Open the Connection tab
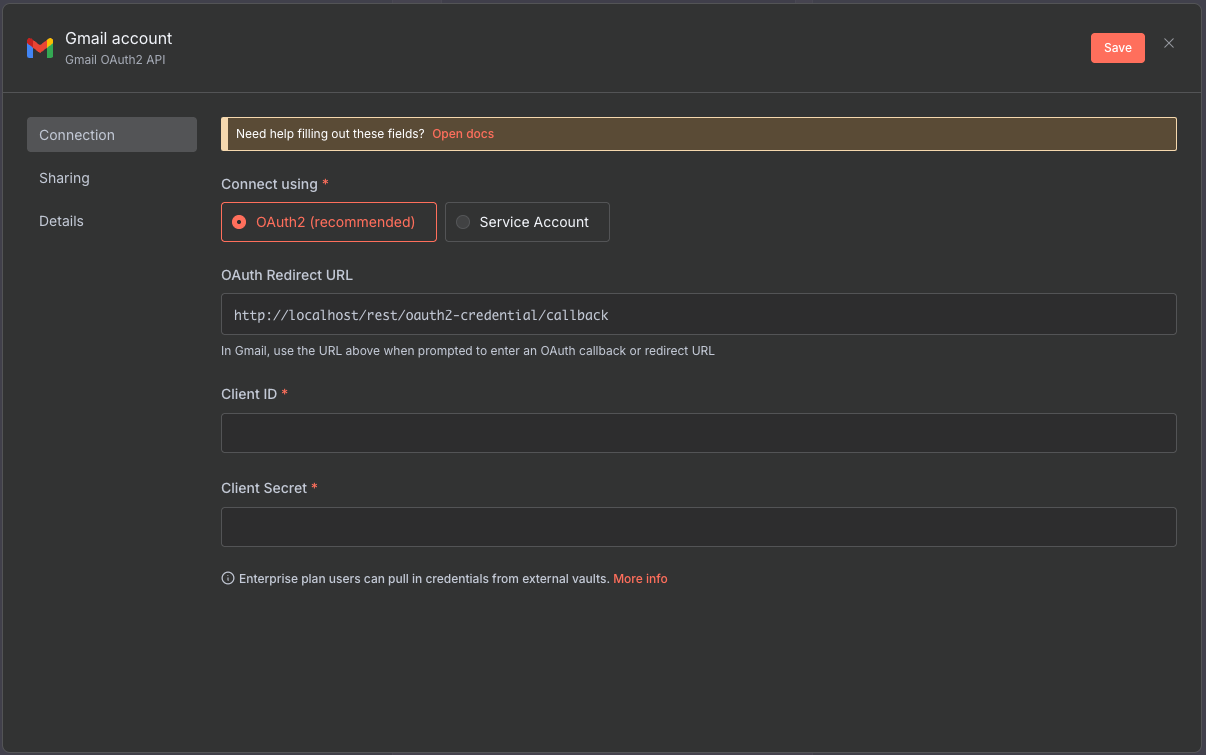The height and width of the screenshot is (755, 1206). click(x=112, y=135)
